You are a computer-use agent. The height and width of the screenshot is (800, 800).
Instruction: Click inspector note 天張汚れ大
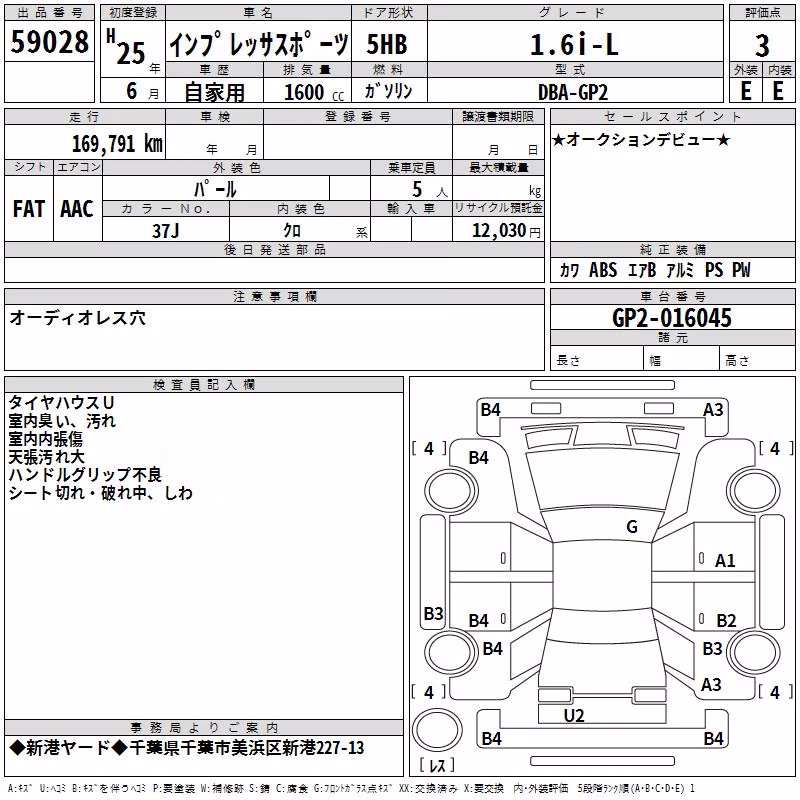[x=46, y=457]
